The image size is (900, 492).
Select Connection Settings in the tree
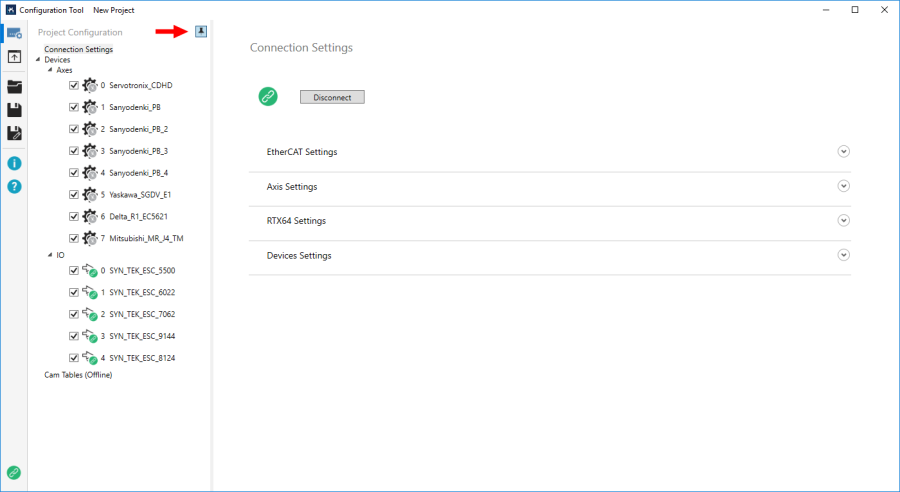(79, 49)
